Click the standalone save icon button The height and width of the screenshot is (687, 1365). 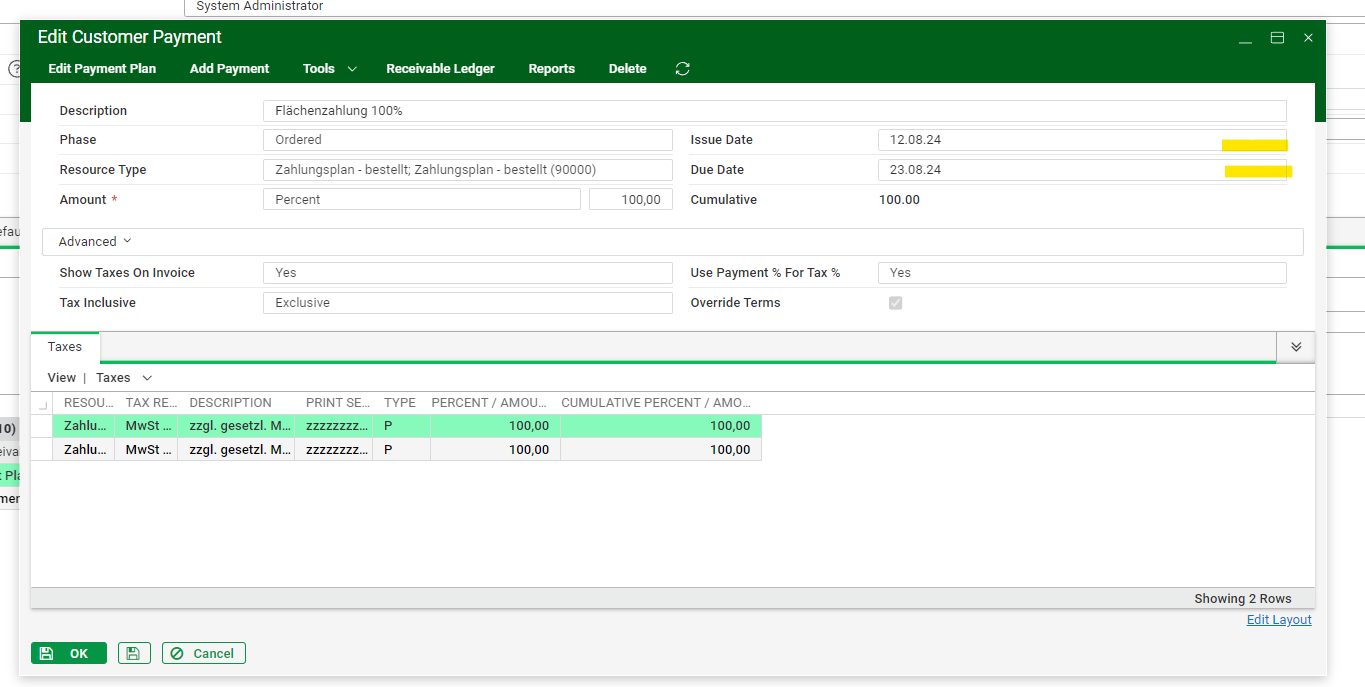tap(133, 653)
